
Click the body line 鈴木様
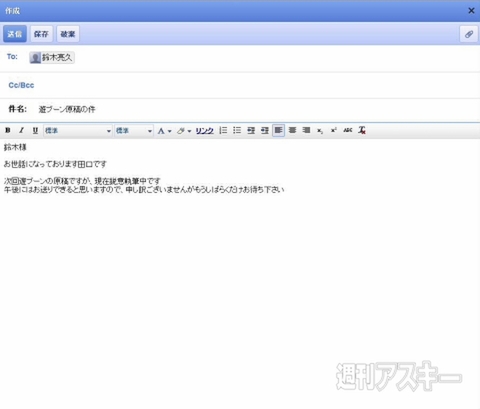pos(15,147)
